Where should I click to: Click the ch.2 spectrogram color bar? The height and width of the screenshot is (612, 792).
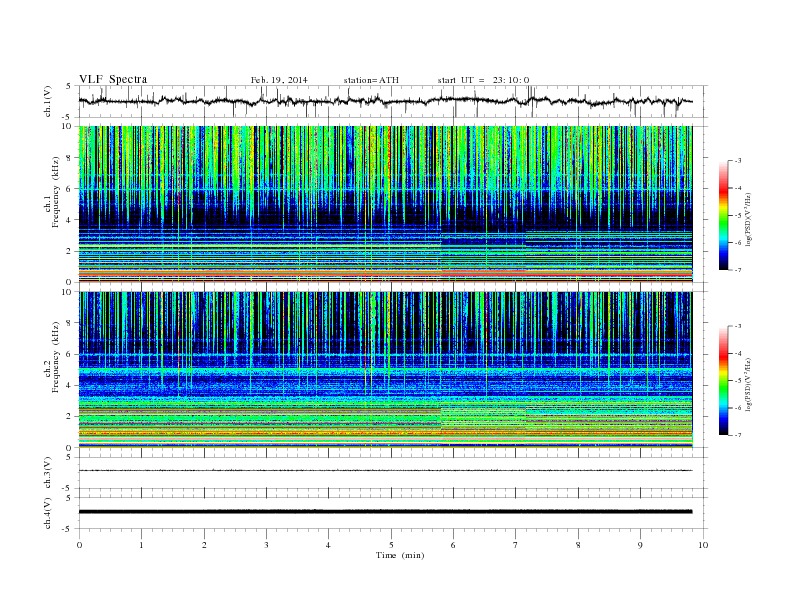[723, 380]
